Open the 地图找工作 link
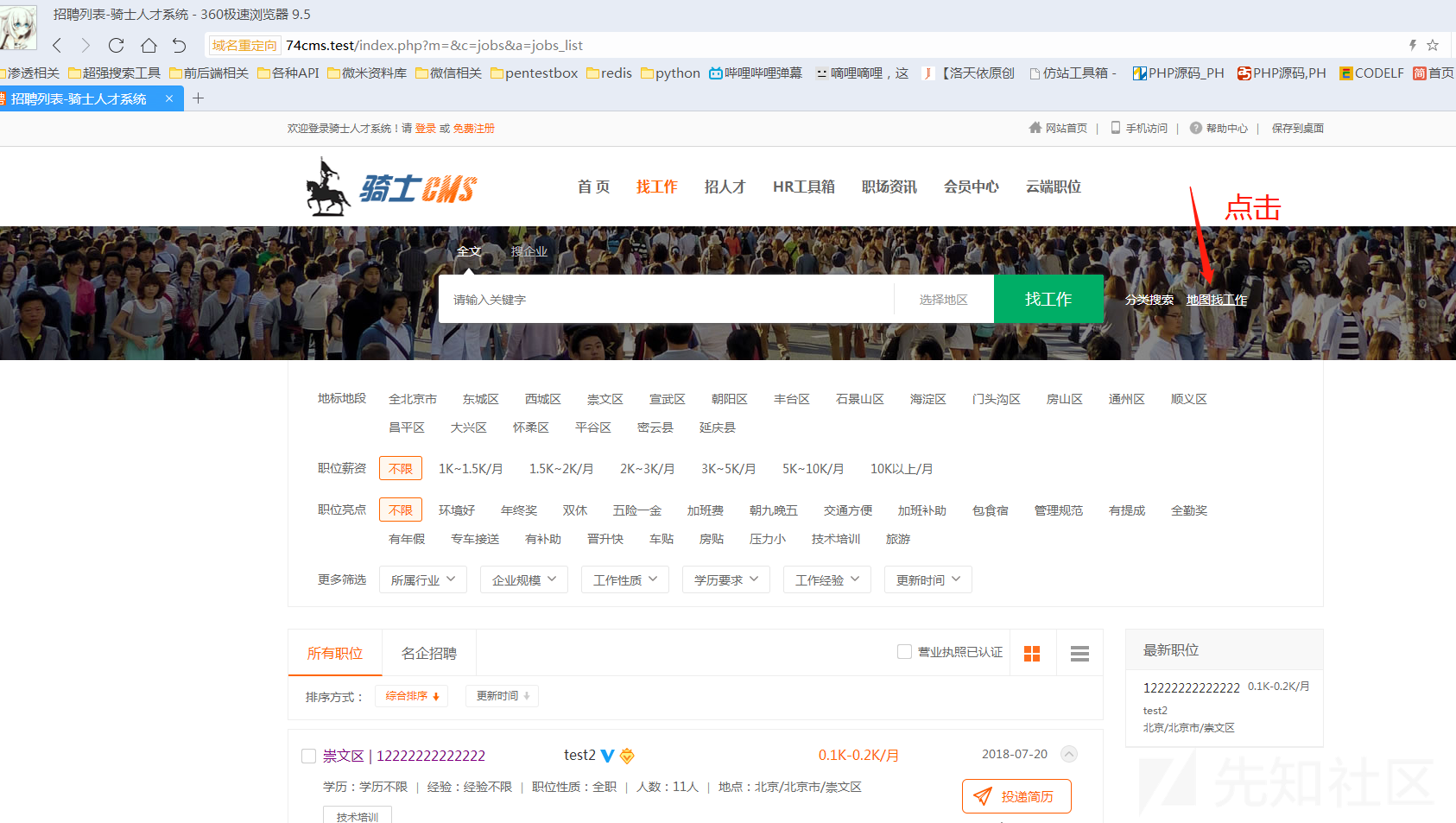This screenshot has height=823, width=1456. pyautogui.click(x=1217, y=300)
